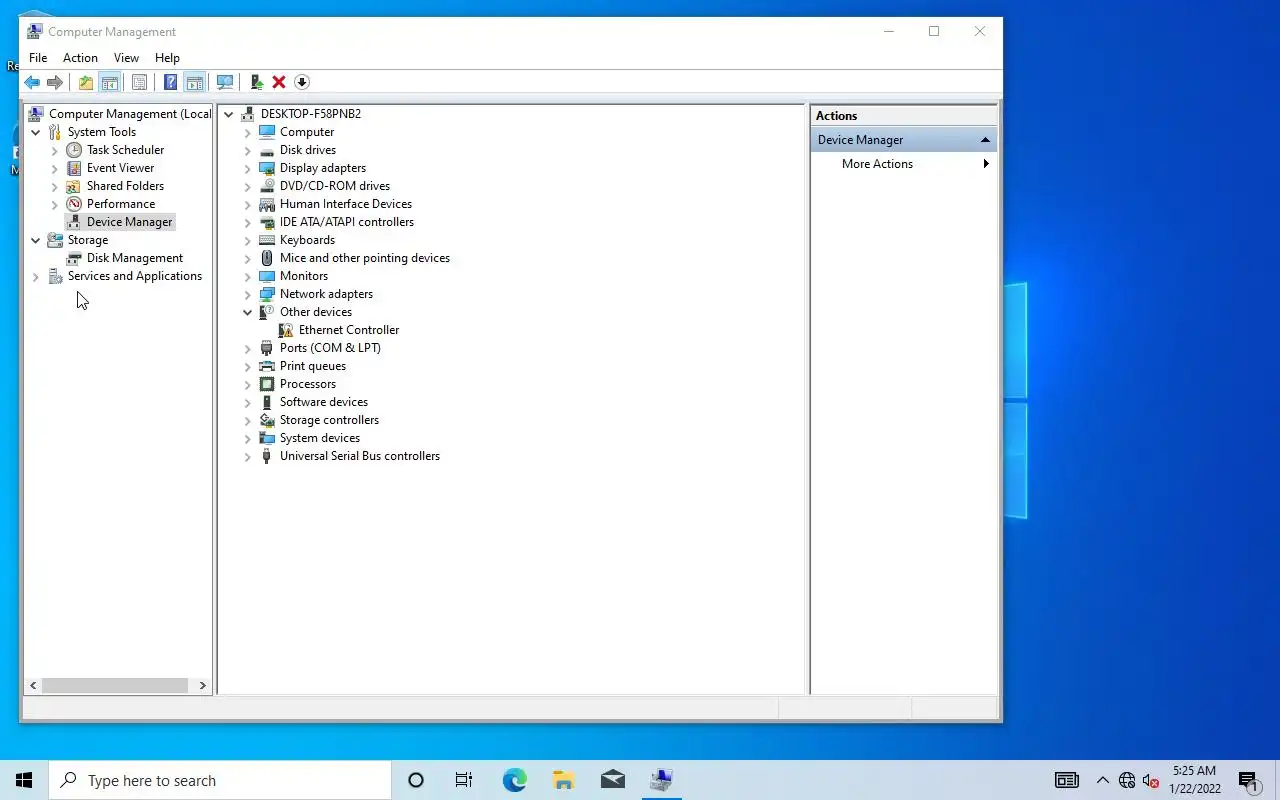Select the System devices category

[x=320, y=438]
